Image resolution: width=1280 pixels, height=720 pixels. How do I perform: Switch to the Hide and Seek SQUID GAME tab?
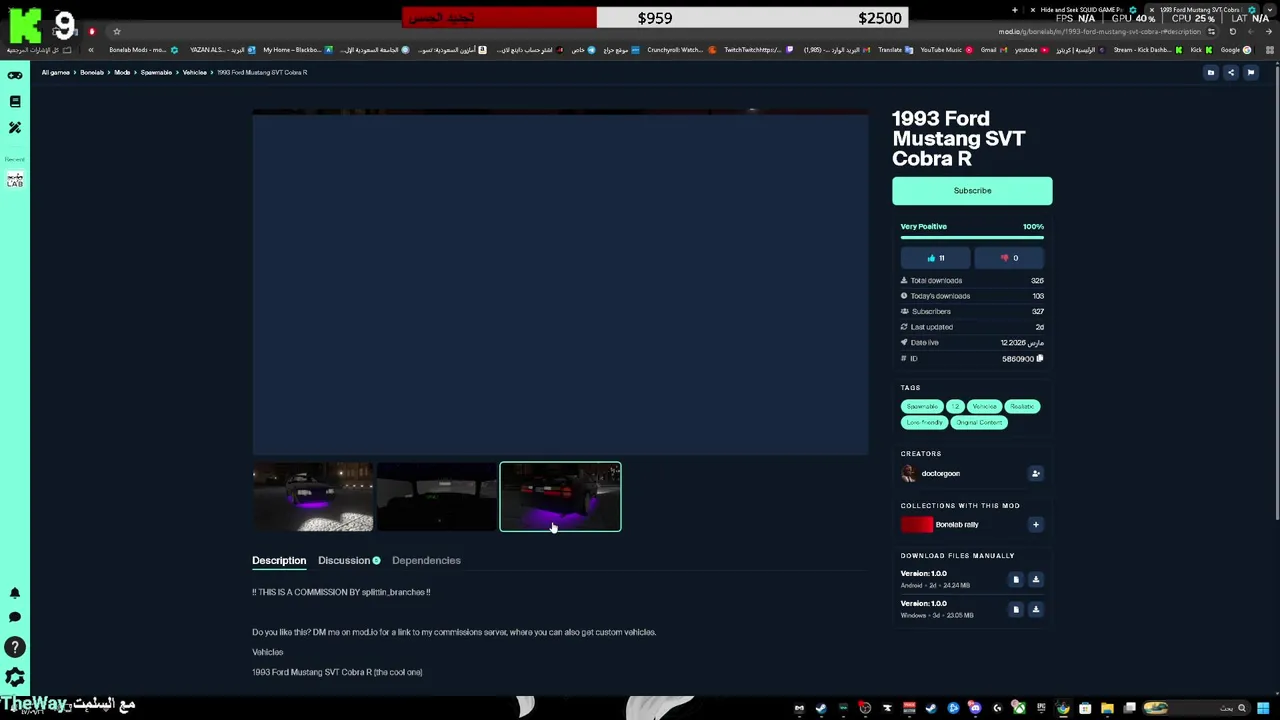[x=1085, y=10]
